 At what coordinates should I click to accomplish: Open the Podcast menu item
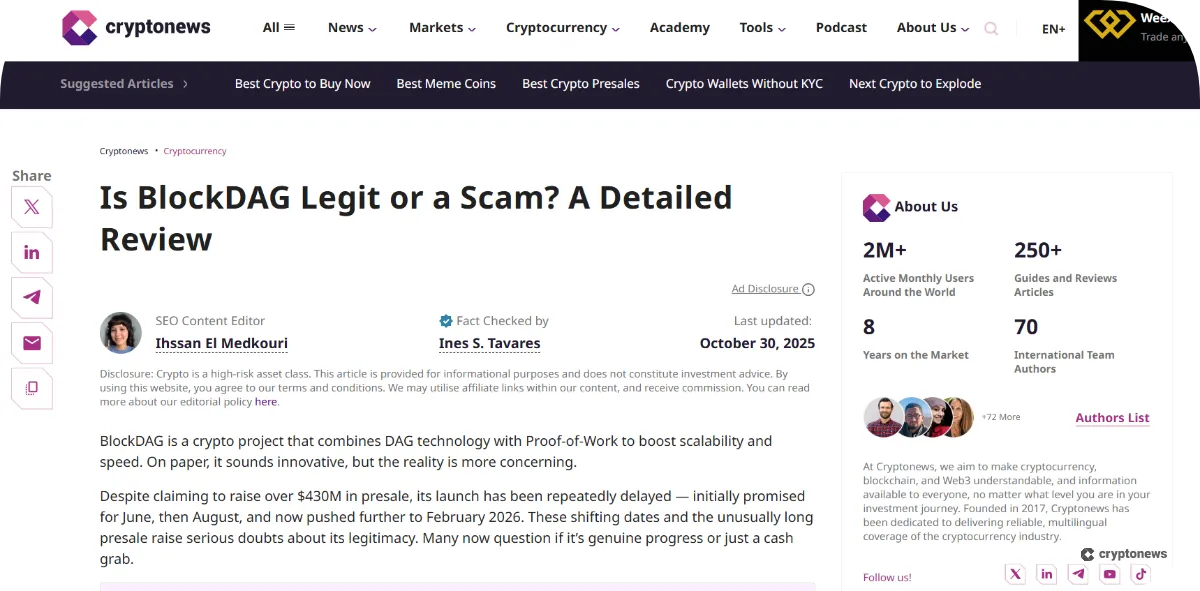841,28
